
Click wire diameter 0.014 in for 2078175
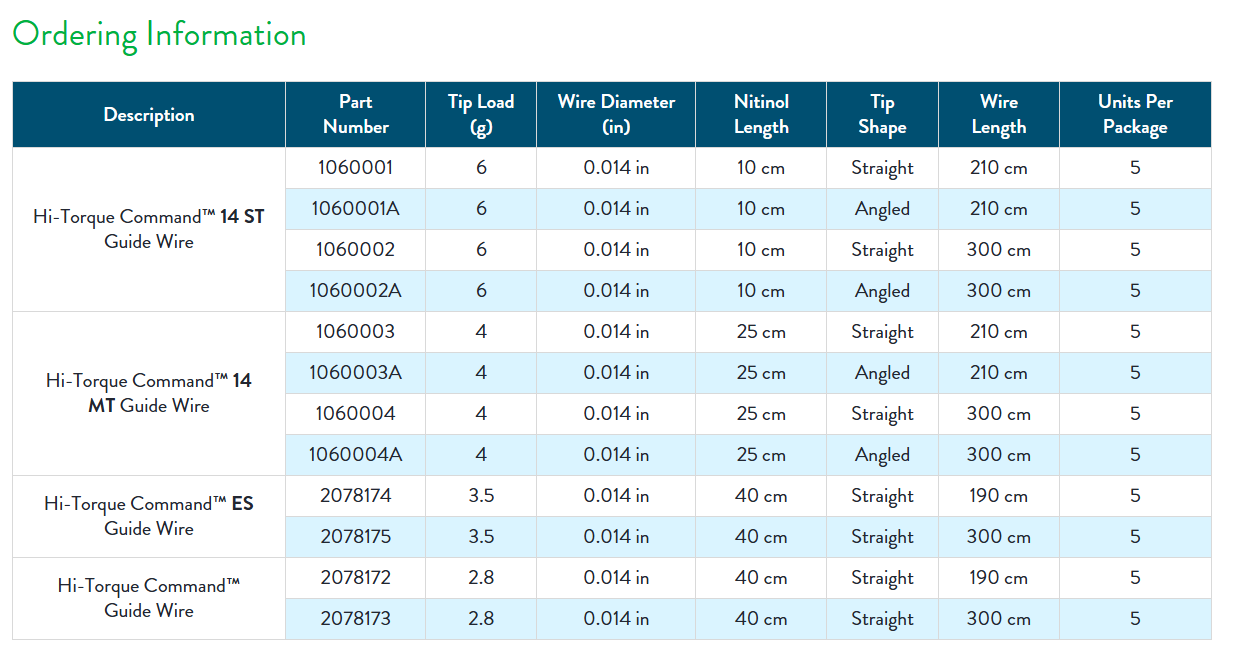coord(616,537)
